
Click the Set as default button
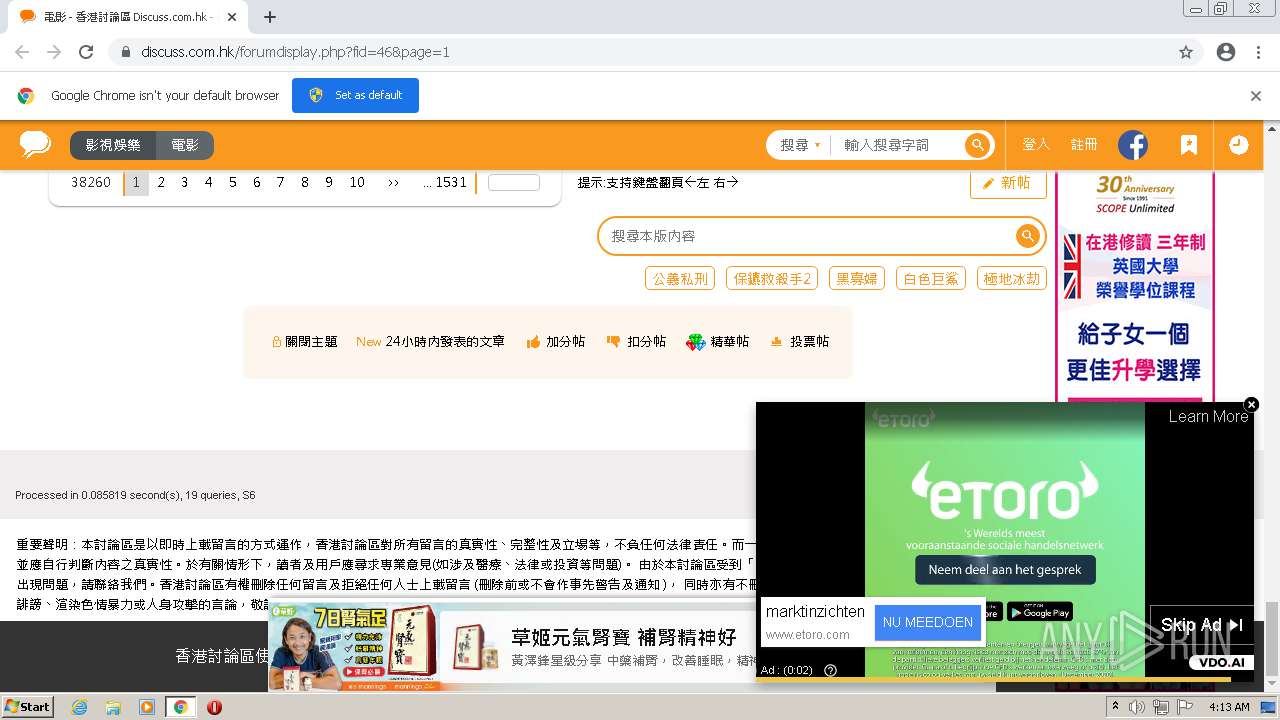click(355, 95)
